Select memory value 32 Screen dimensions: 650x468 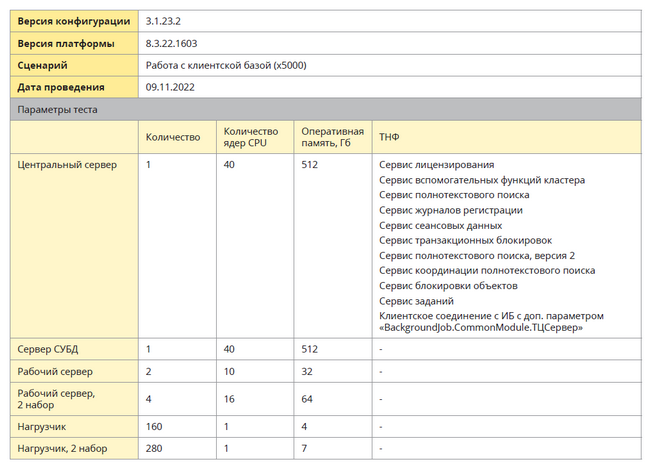coord(307,372)
